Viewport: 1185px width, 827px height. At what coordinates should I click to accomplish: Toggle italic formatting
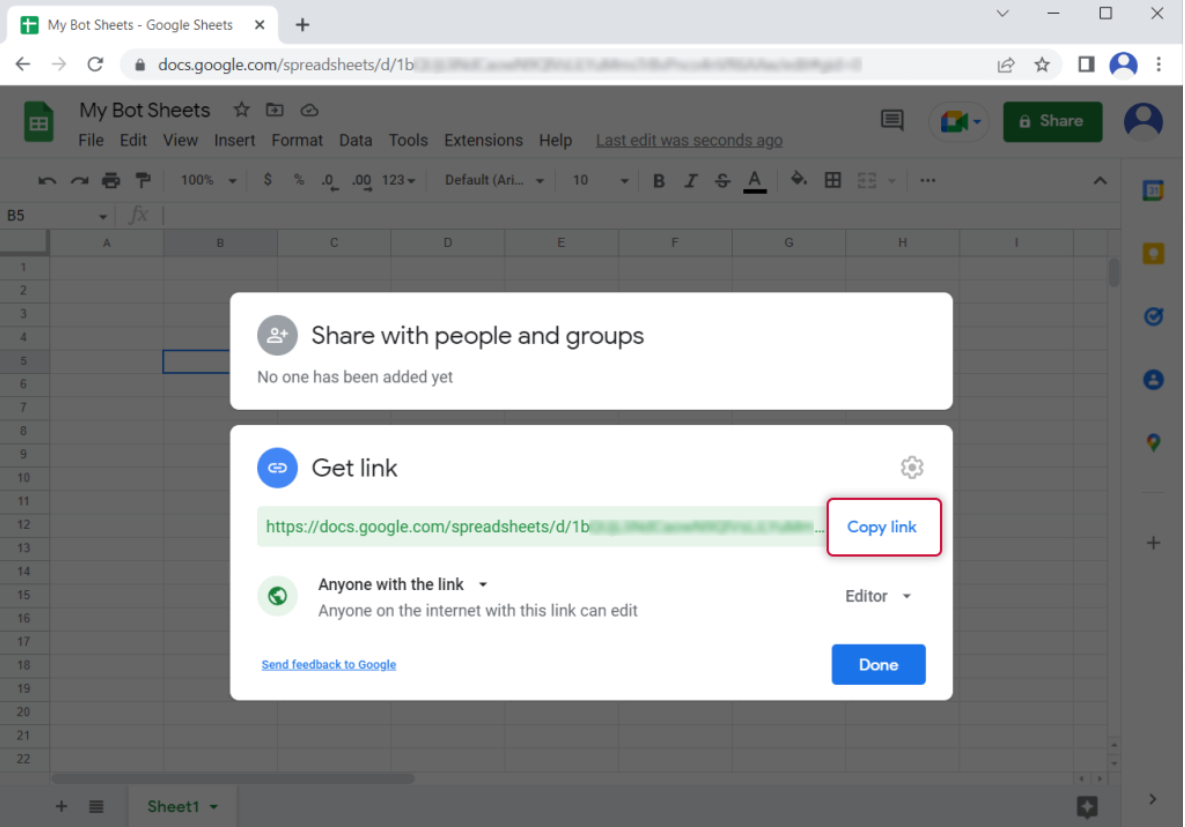[x=690, y=181]
